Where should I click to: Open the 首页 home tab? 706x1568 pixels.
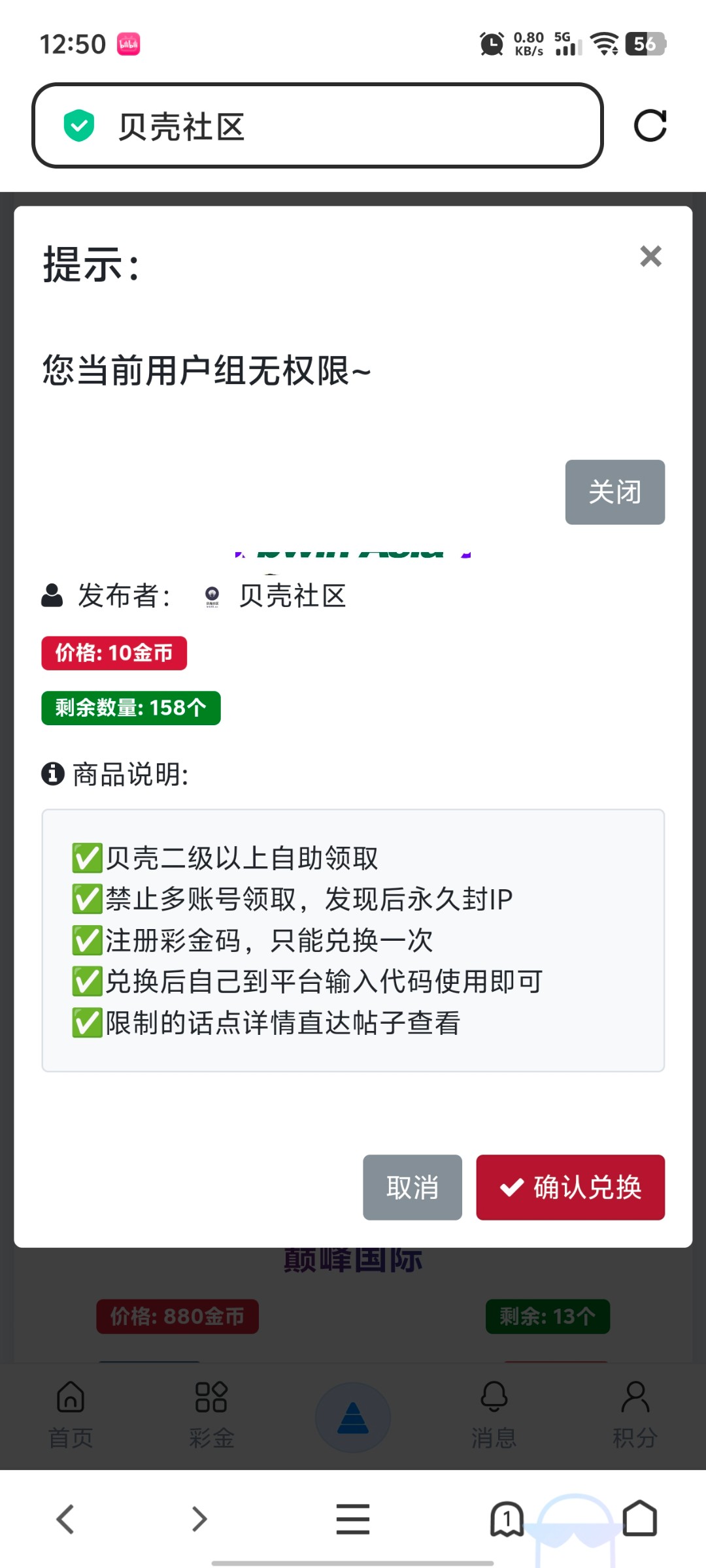(x=71, y=1415)
